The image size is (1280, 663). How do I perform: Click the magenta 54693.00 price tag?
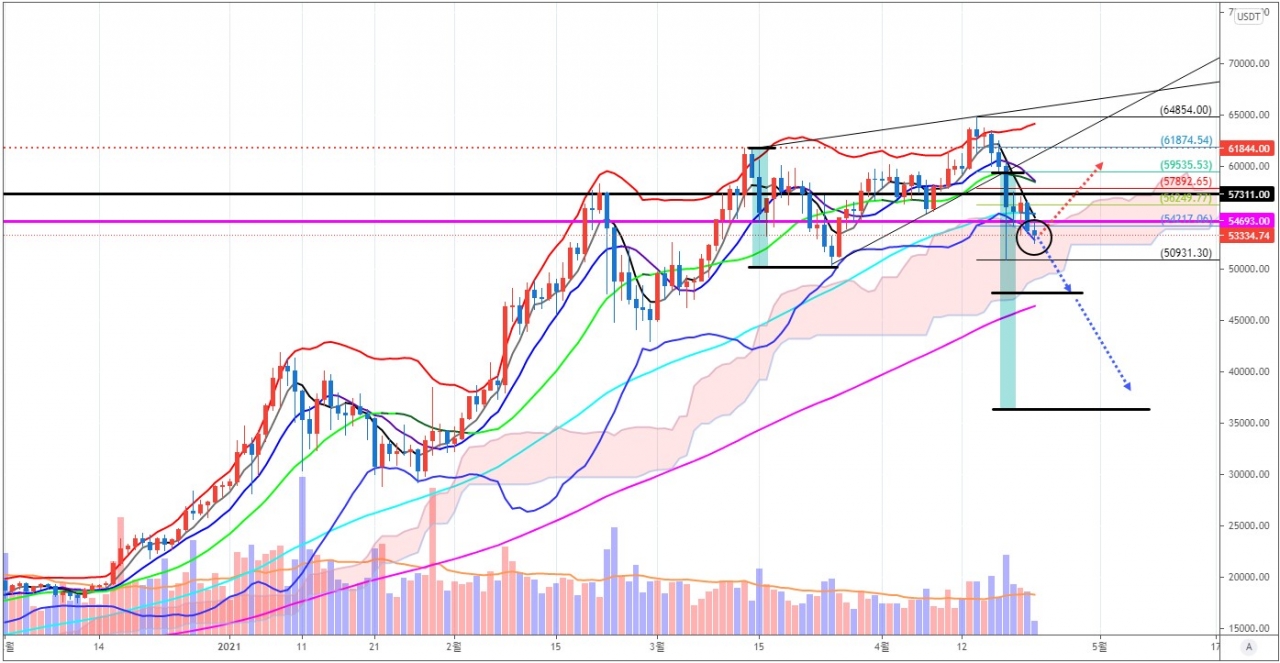[1250, 221]
